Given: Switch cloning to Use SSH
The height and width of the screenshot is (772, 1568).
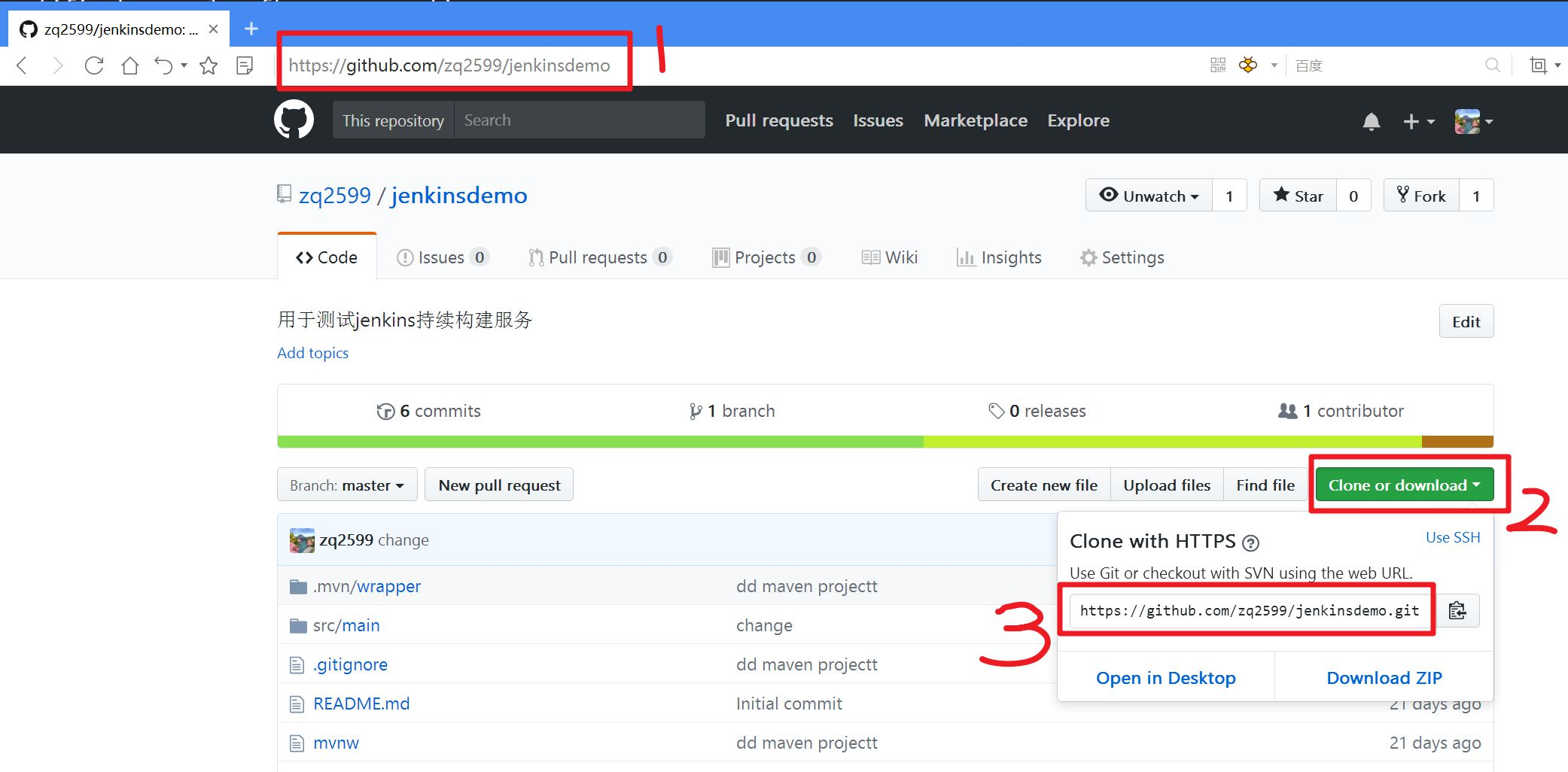Looking at the screenshot, I should click(x=1453, y=537).
